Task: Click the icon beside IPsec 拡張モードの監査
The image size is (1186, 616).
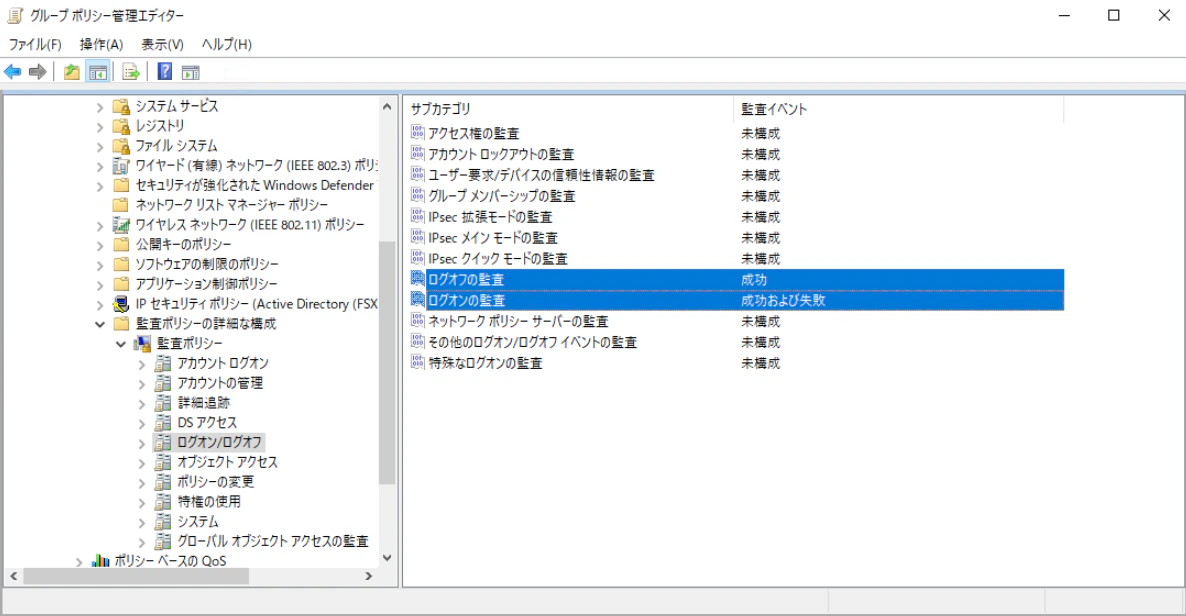Action: (x=418, y=216)
